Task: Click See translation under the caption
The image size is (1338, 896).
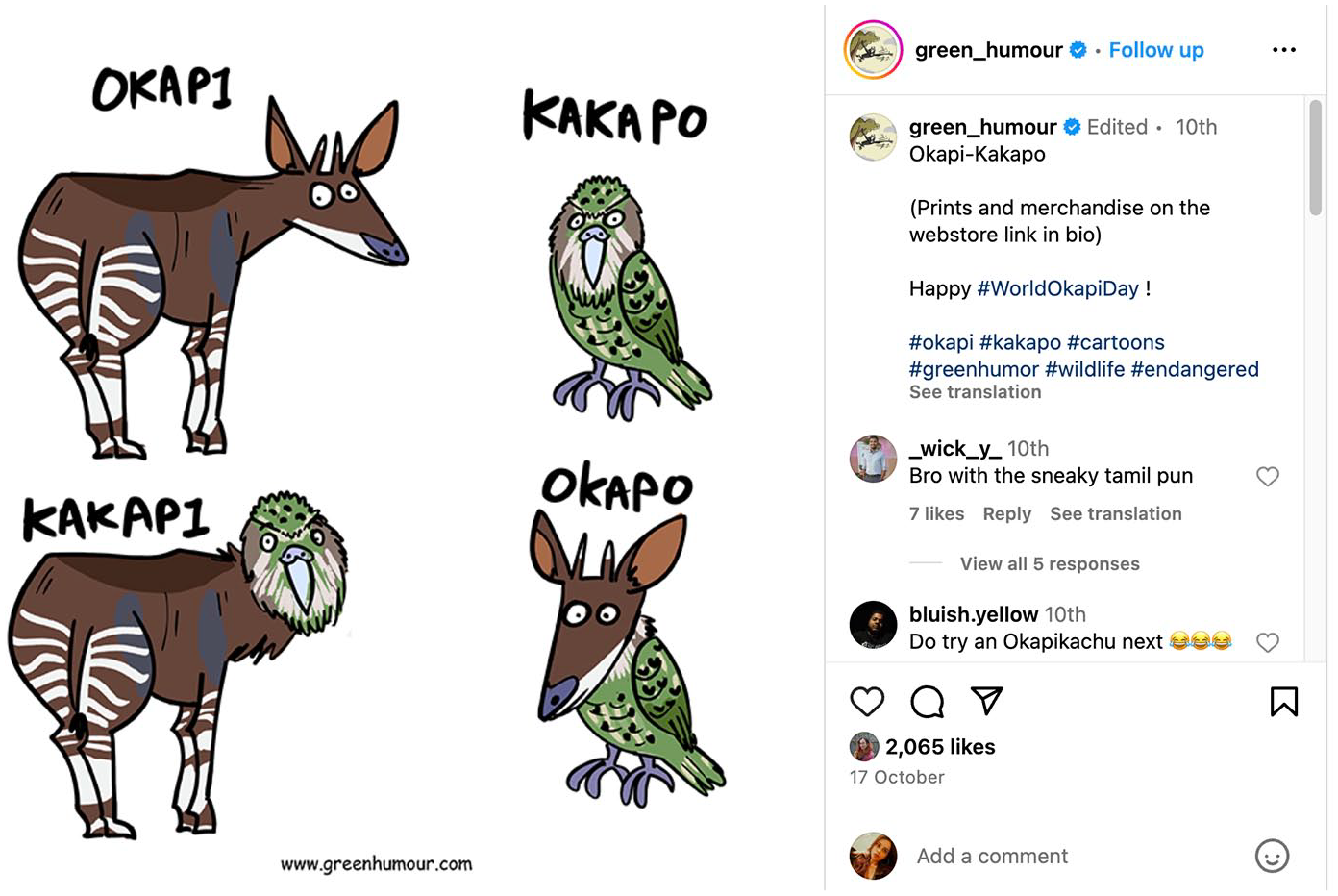Action: (976, 392)
